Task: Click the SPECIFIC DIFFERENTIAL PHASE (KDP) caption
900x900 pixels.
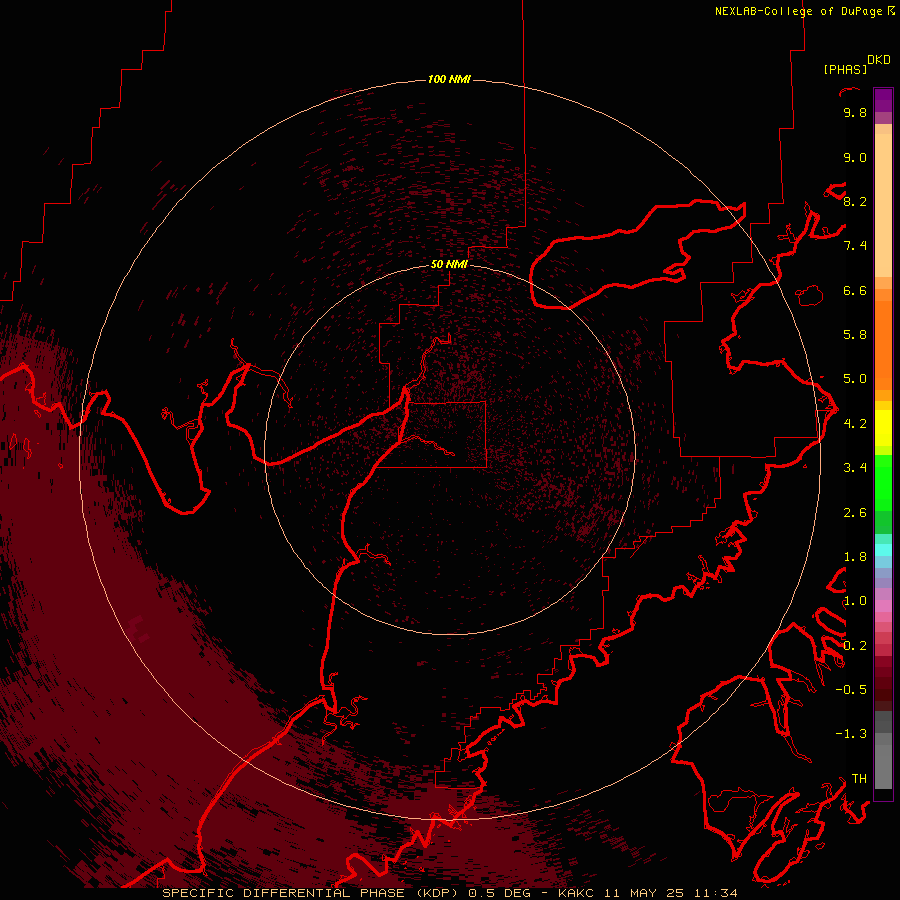Action: pos(310,893)
